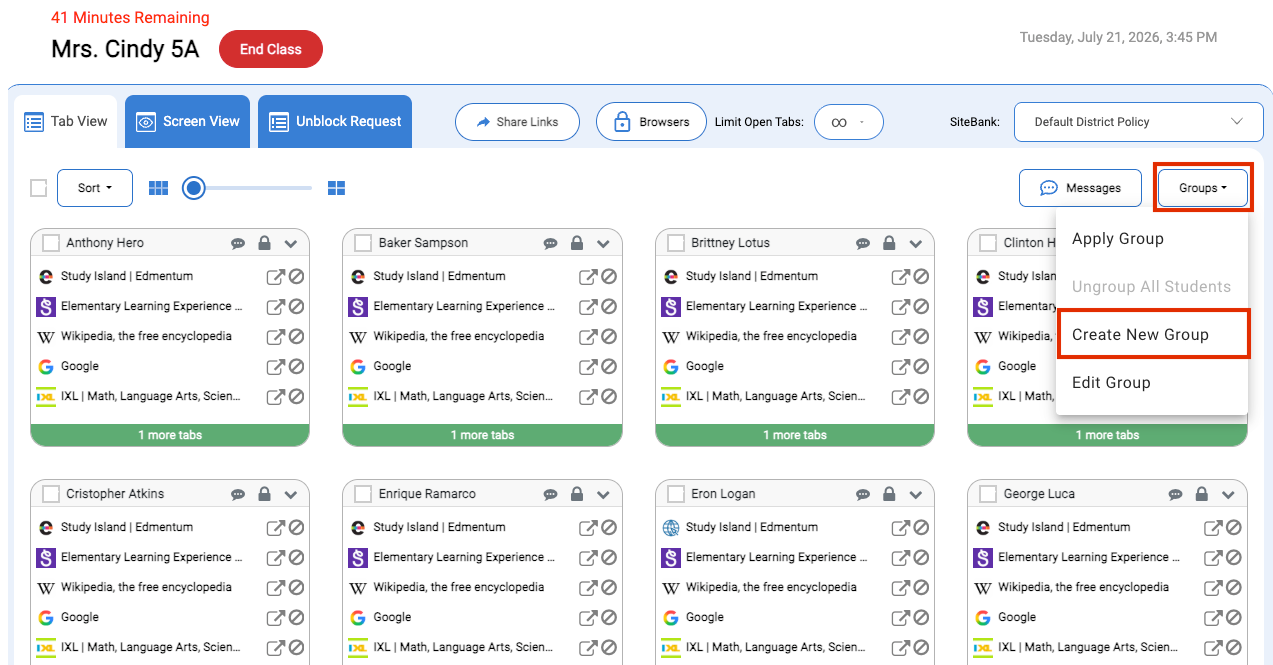
Task: Select Eron Logan's checkbox
Action: [675, 494]
